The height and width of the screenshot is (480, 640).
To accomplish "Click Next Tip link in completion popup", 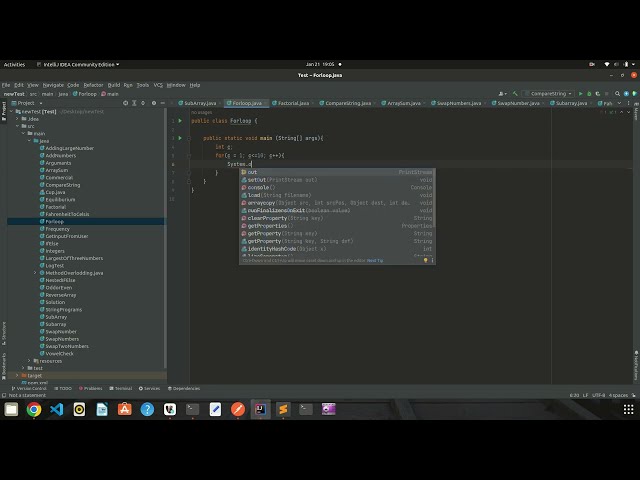I will pyautogui.click(x=375, y=260).
